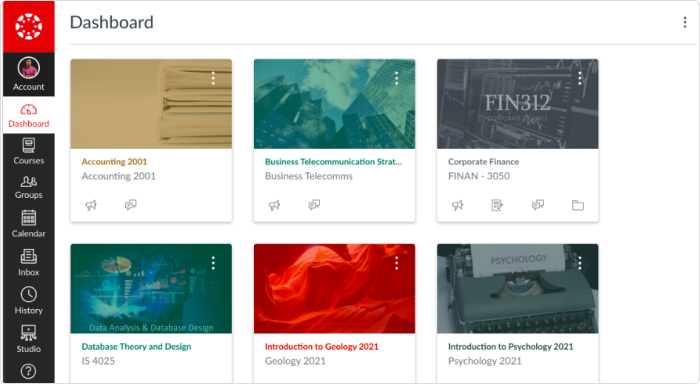Click the Business Telecomms subtitle text
700x384 pixels.
pos(309,176)
